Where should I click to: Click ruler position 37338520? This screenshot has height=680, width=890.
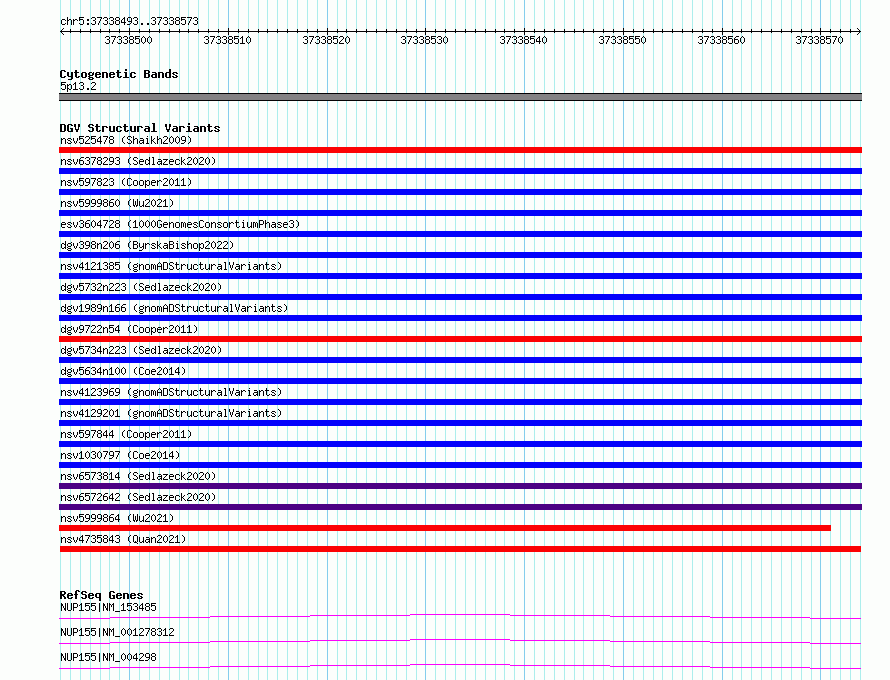click(326, 40)
